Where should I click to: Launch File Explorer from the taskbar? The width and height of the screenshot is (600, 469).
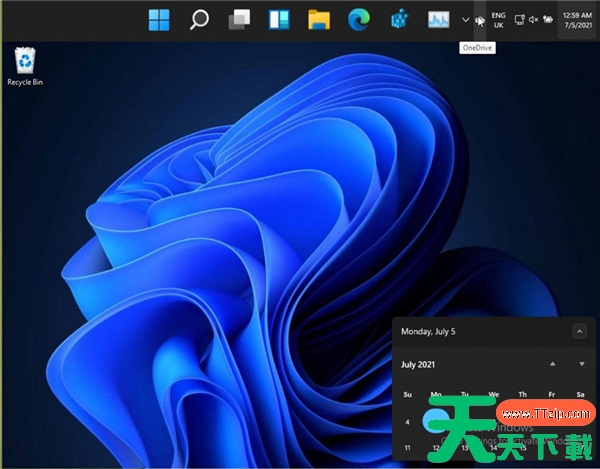(319, 19)
